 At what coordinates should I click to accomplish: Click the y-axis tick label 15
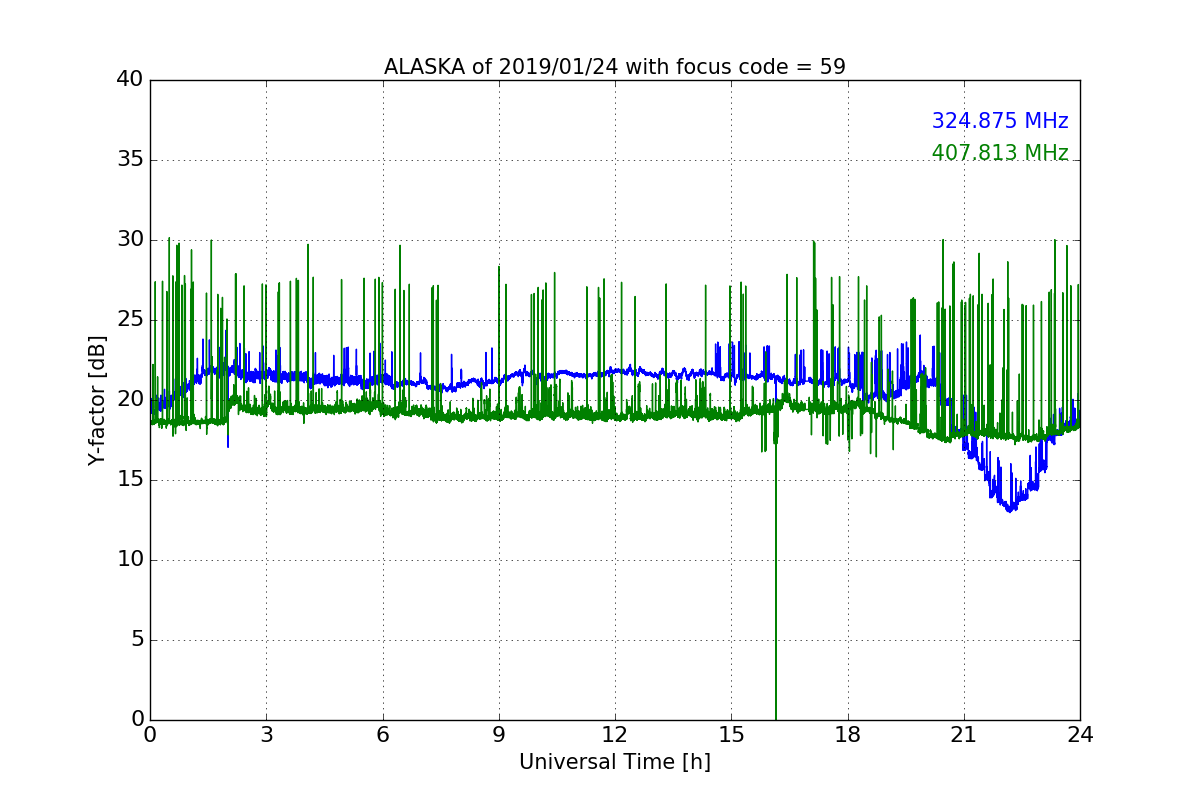click(130, 479)
